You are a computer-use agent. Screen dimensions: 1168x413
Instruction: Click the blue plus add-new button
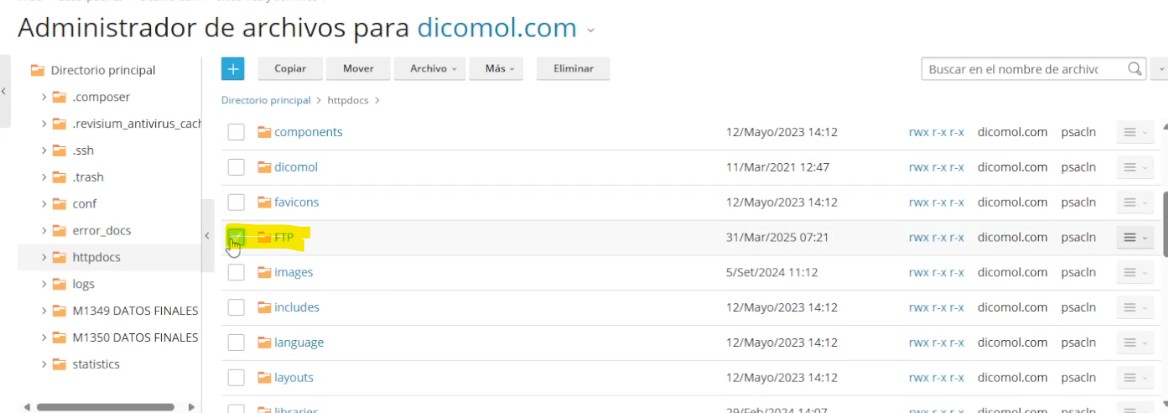(x=233, y=69)
